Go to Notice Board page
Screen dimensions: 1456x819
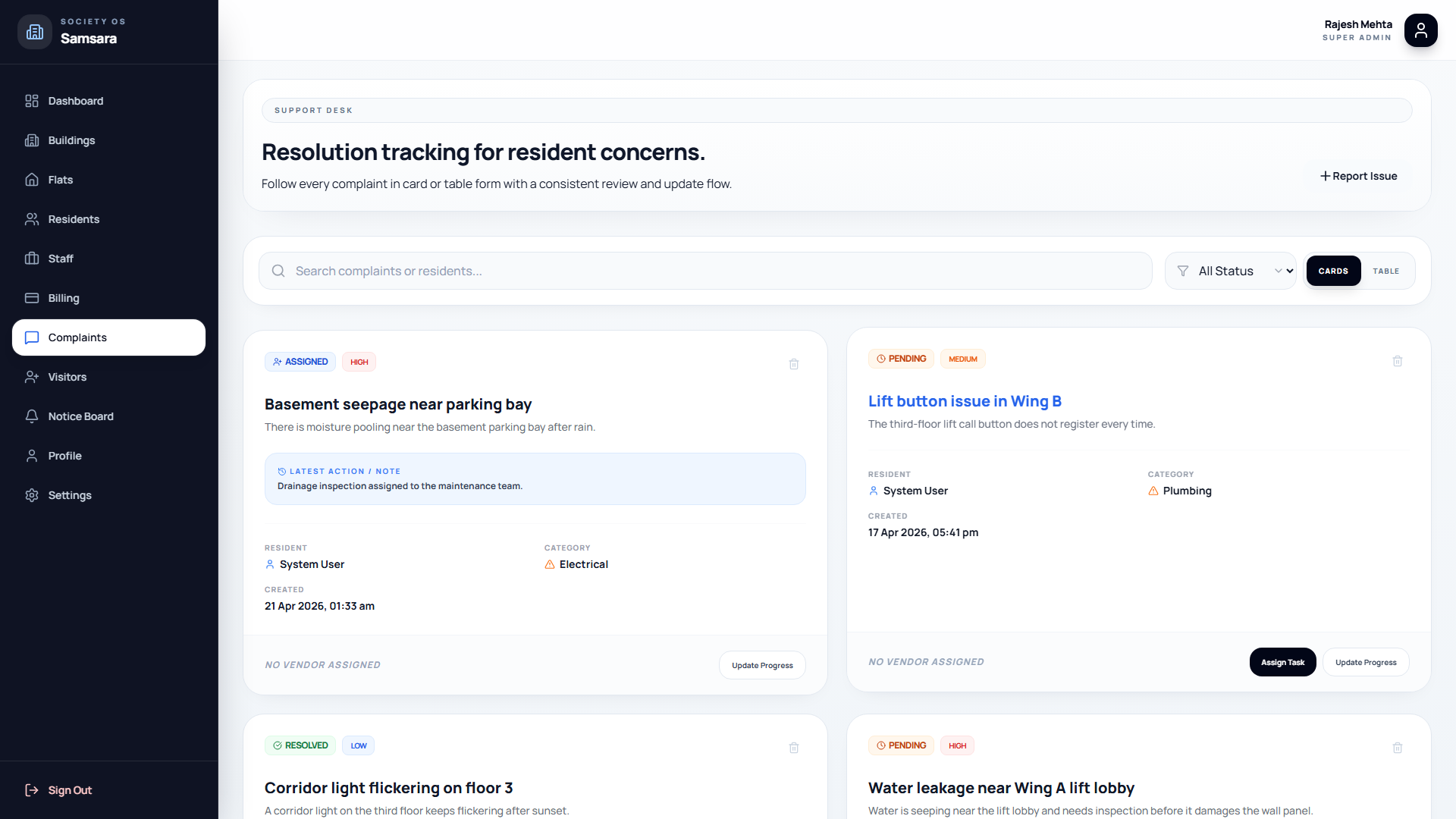coord(80,416)
